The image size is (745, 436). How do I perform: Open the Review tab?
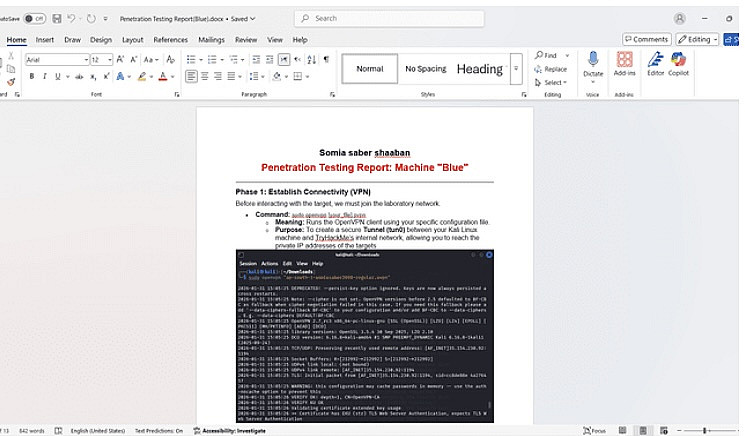(246, 40)
